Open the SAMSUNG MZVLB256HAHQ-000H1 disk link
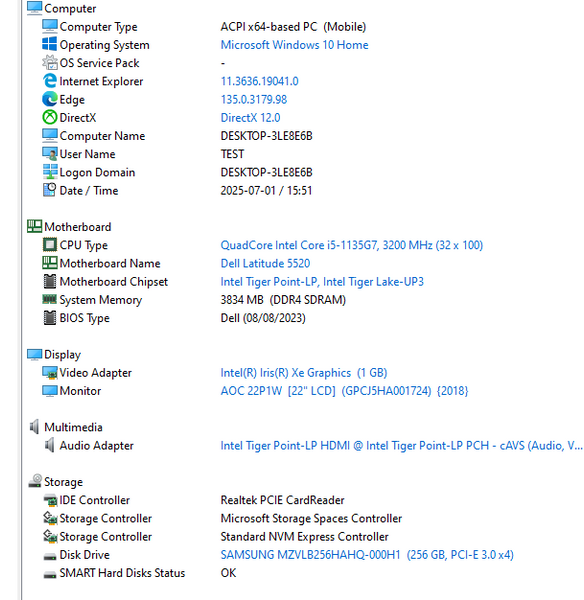The image size is (584, 600). pos(367,555)
